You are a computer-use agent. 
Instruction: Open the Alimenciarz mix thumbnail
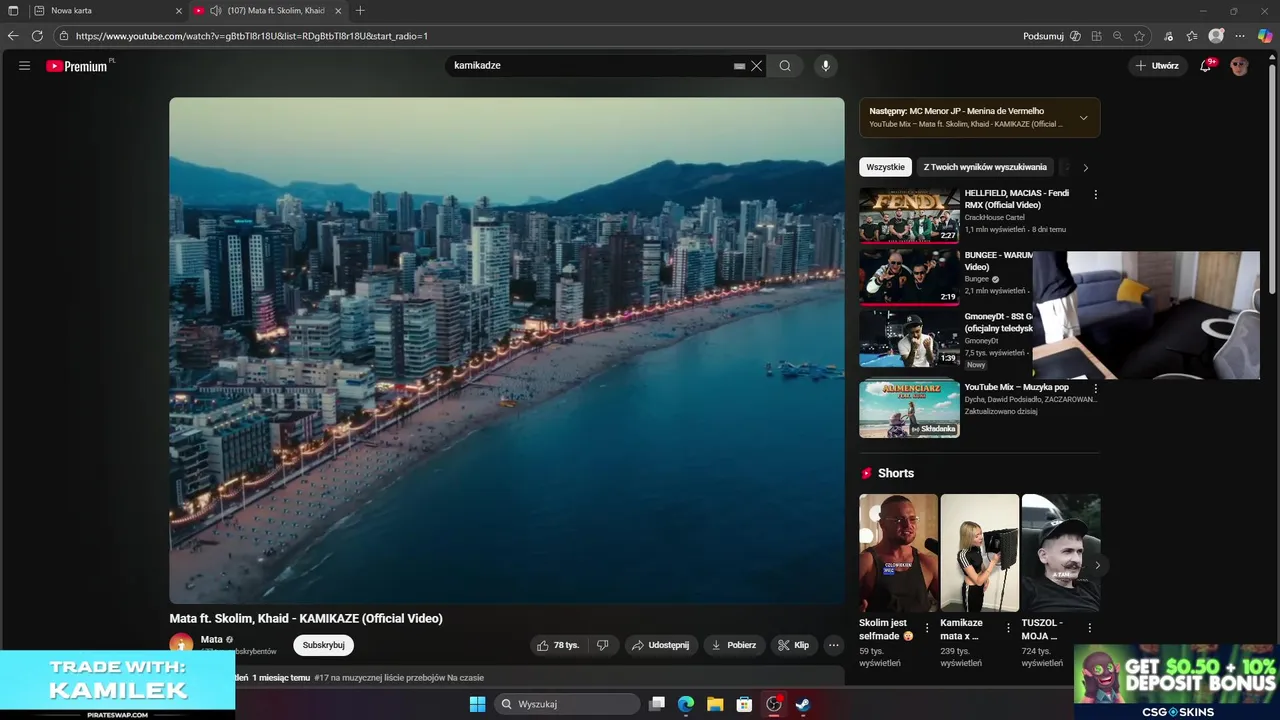tap(909, 409)
